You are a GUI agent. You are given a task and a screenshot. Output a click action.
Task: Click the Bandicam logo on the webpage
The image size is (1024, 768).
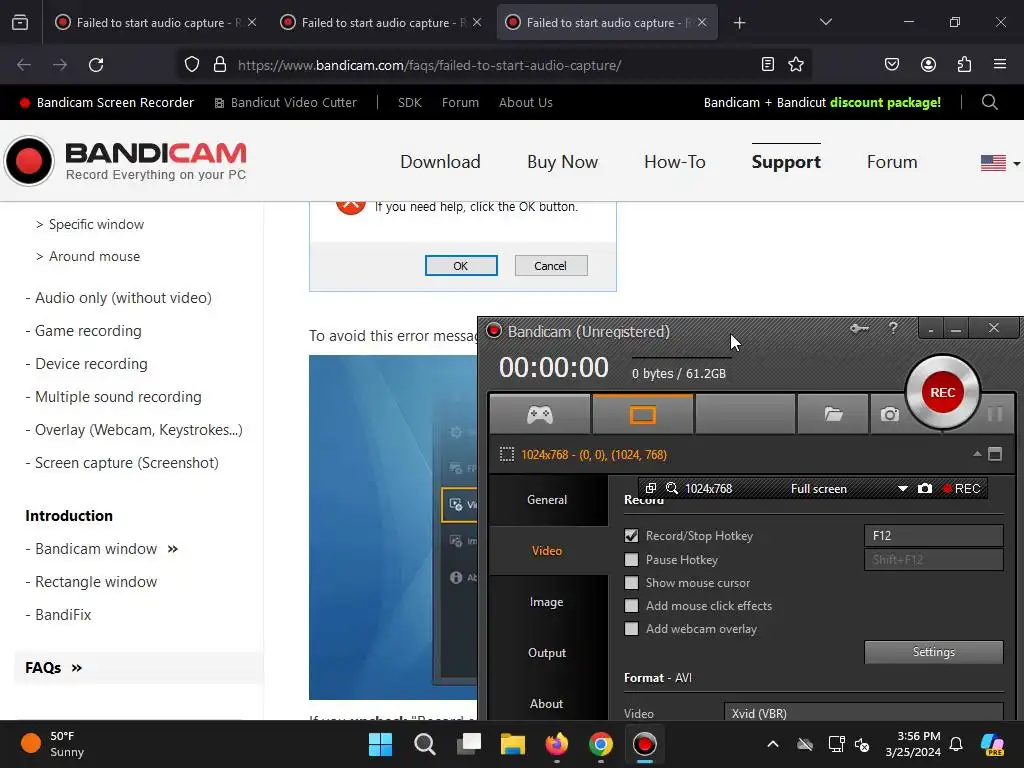click(x=126, y=161)
